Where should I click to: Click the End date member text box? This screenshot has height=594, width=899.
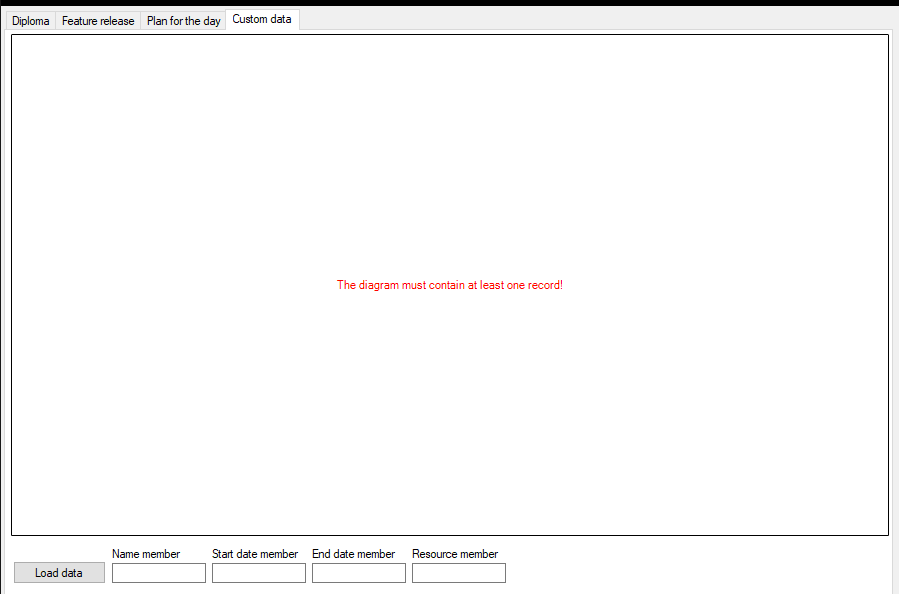click(359, 573)
